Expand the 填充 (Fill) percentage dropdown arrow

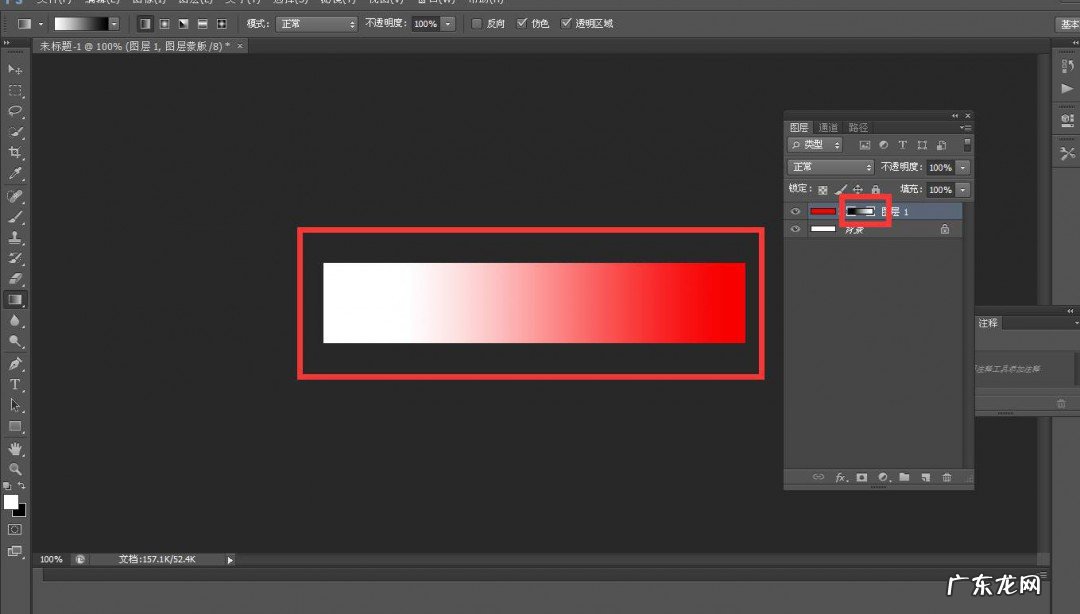pyautogui.click(x=962, y=190)
